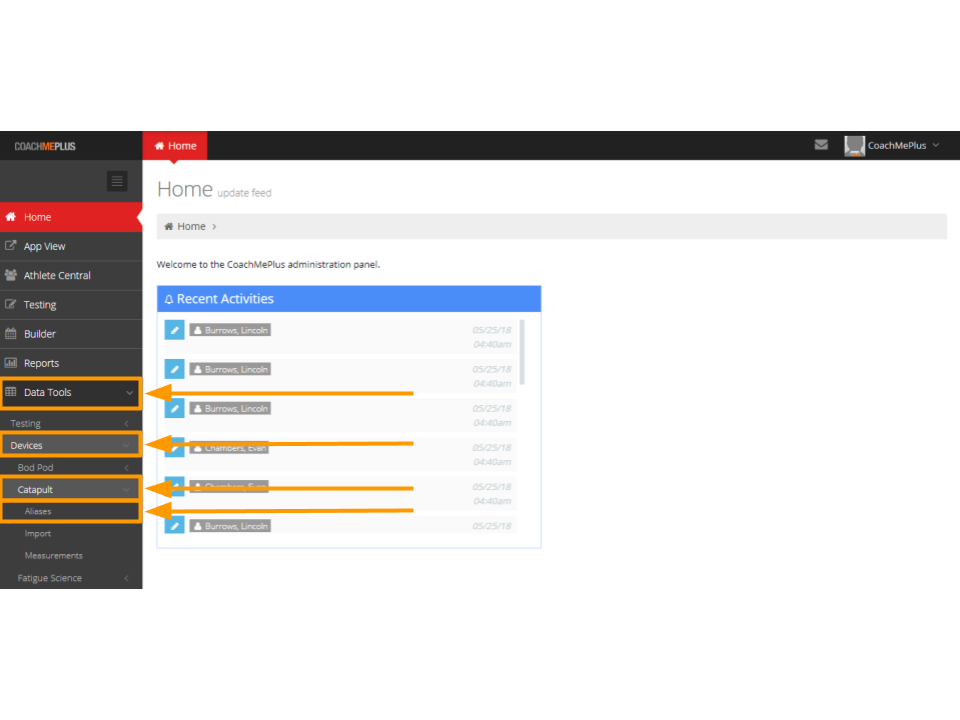Click the CoachMePlus logo
Viewport: 960px width, 720px height.
click(45, 146)
